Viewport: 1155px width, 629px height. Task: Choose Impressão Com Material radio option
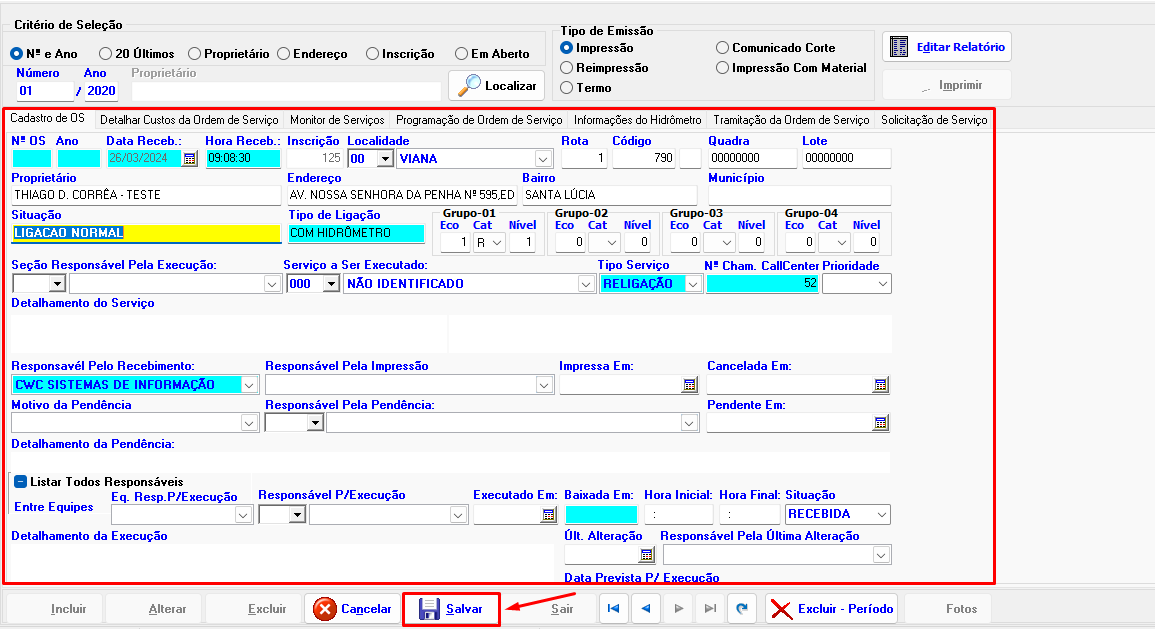pyautogui.click(x=723, y=68)
